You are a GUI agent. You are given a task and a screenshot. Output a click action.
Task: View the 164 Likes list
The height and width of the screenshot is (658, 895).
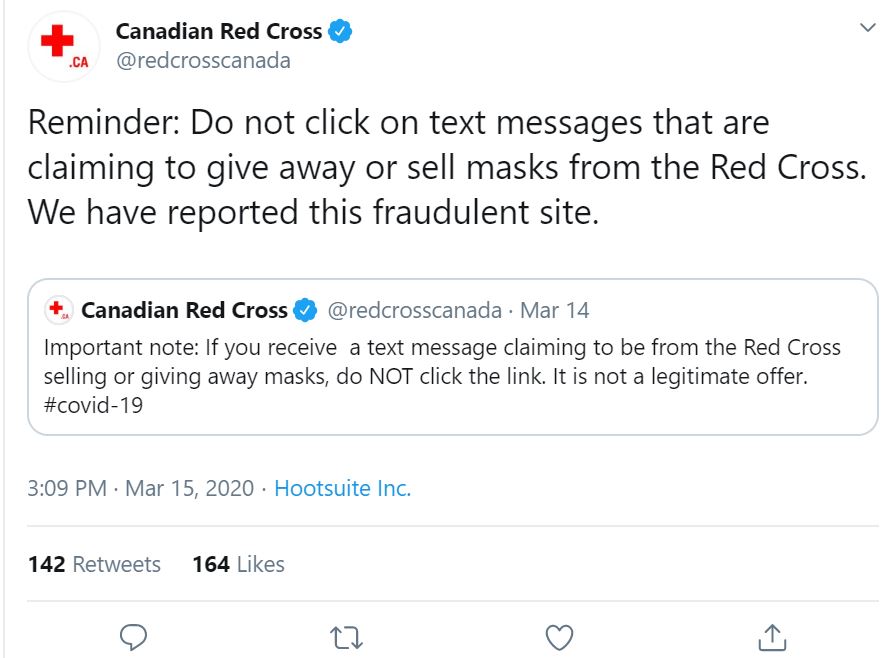(x=238, y=564)
